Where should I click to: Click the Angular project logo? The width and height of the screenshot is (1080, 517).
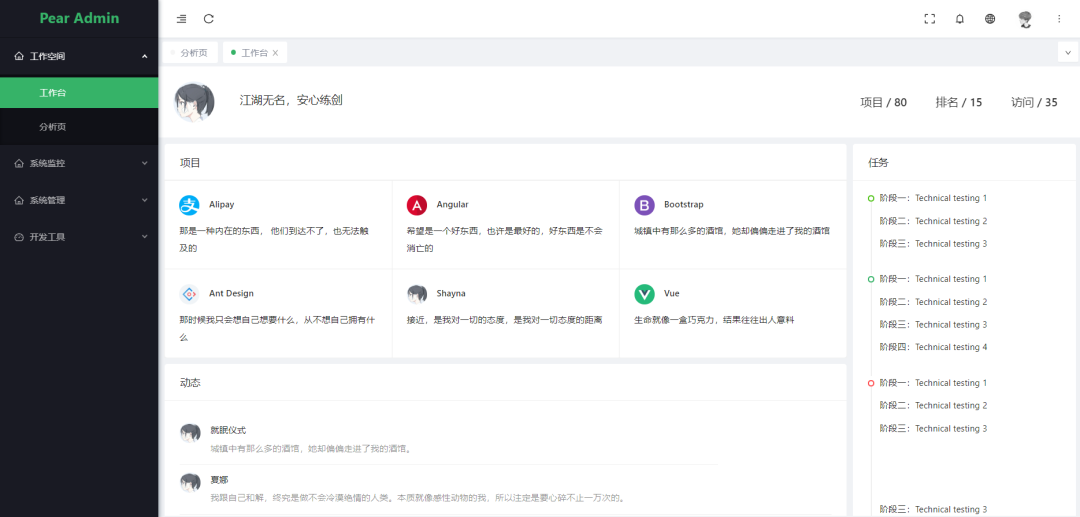coord(416,205)
